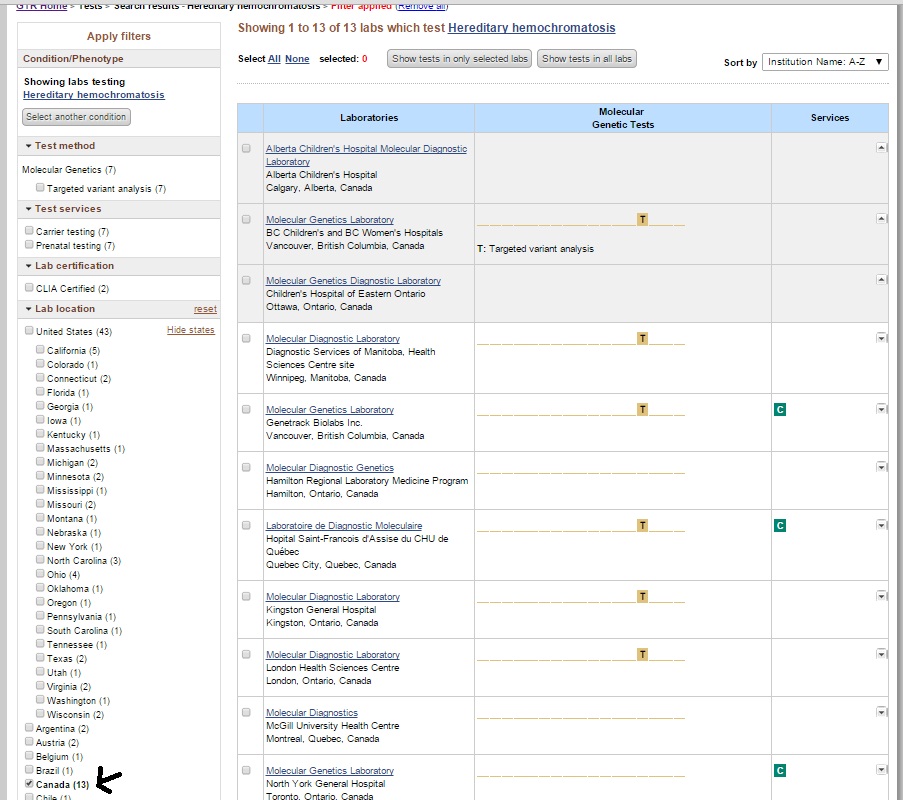Expand the McGill University Health Centre row
The height and width of the screenshot is (800, 903).
pos(881,712)
